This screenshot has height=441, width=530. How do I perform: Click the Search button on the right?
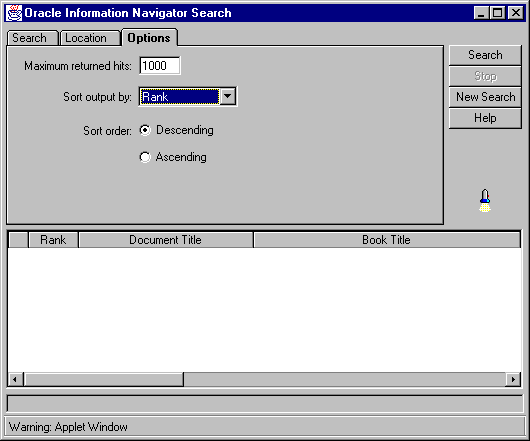(485, 55)
